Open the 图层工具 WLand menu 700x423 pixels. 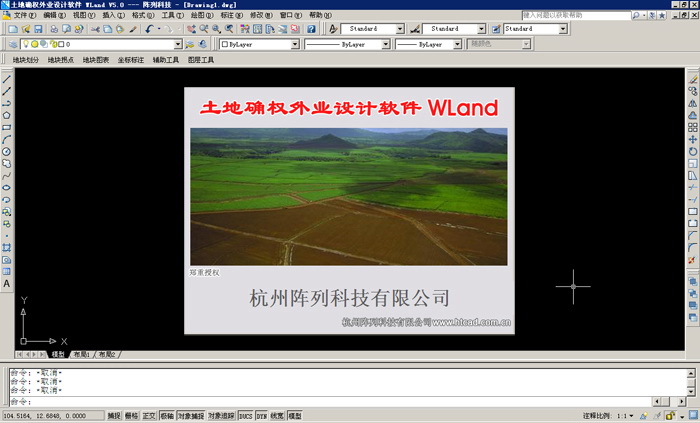pyautogui.click(x=201, y=60)
